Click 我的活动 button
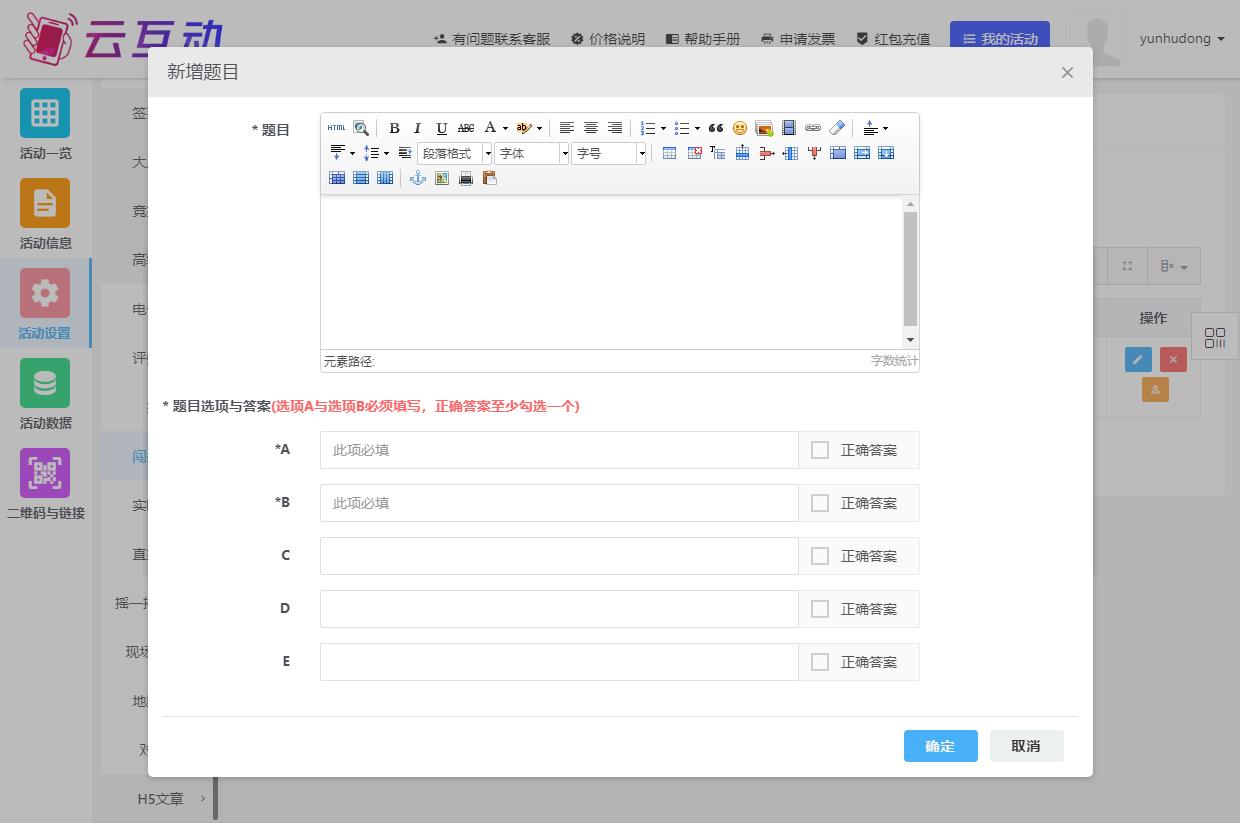The image size is (1240, 823). (x=1000, y=39)
